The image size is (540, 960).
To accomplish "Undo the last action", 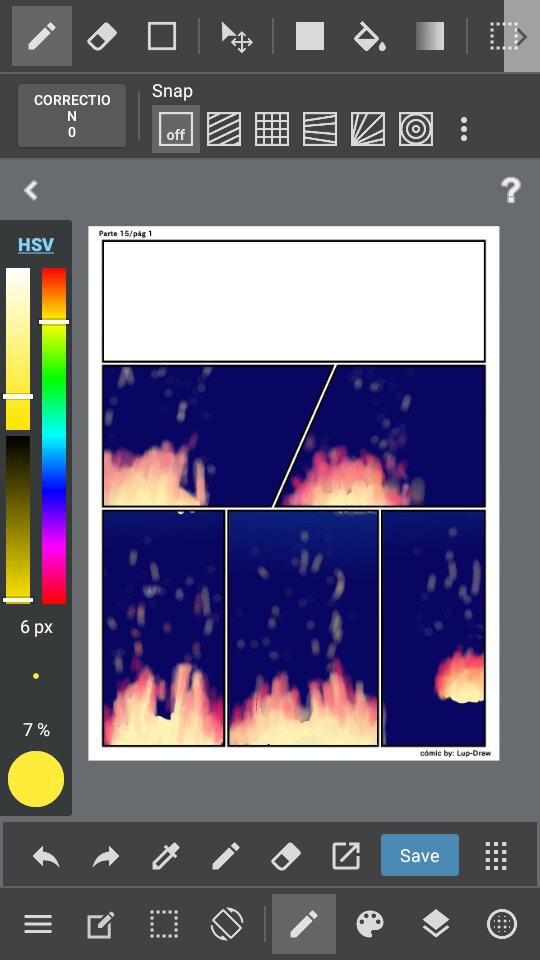I will click(46, 855).
